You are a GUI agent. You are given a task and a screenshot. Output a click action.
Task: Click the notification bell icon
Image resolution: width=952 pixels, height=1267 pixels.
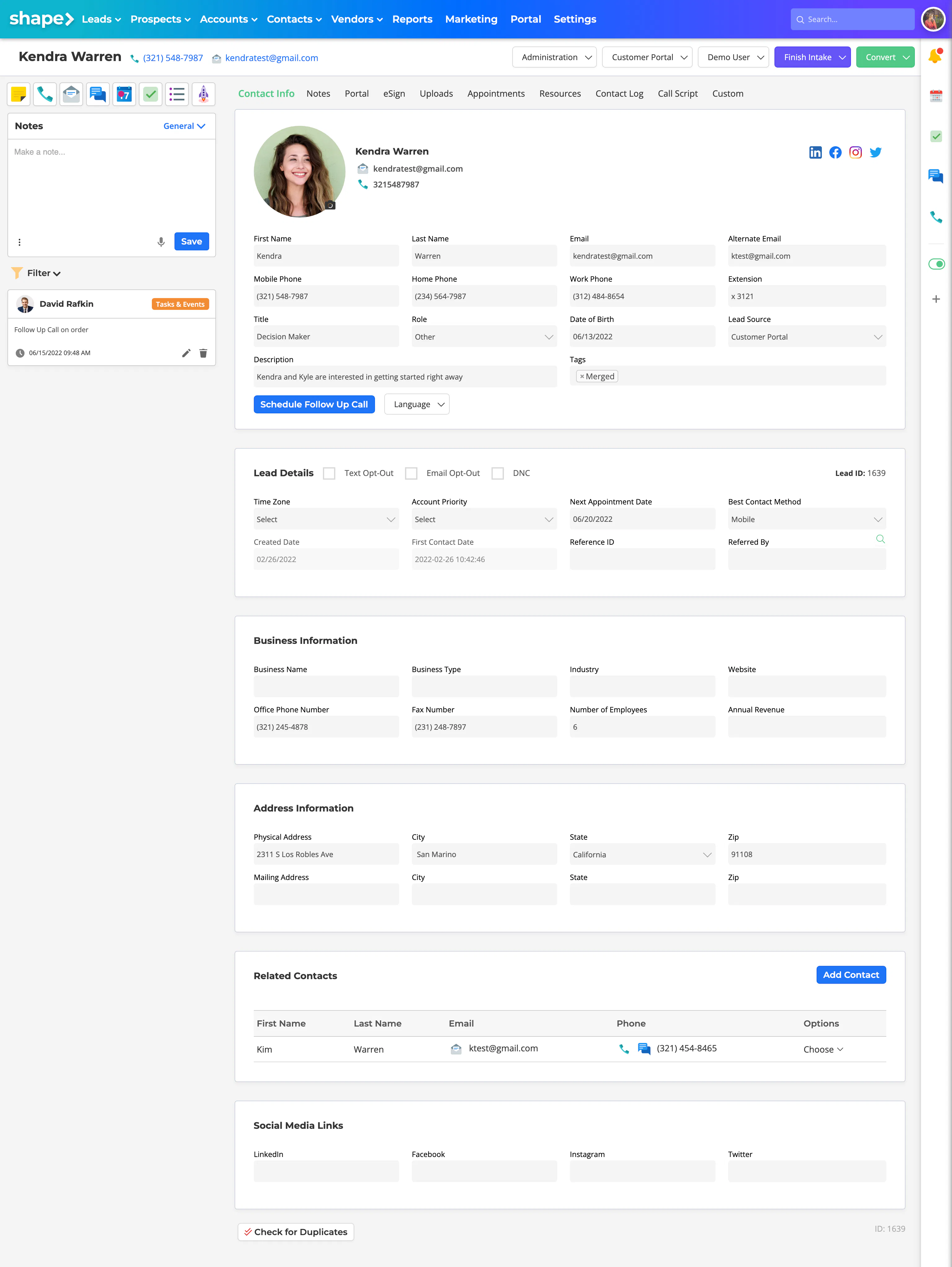coord(935,56)
